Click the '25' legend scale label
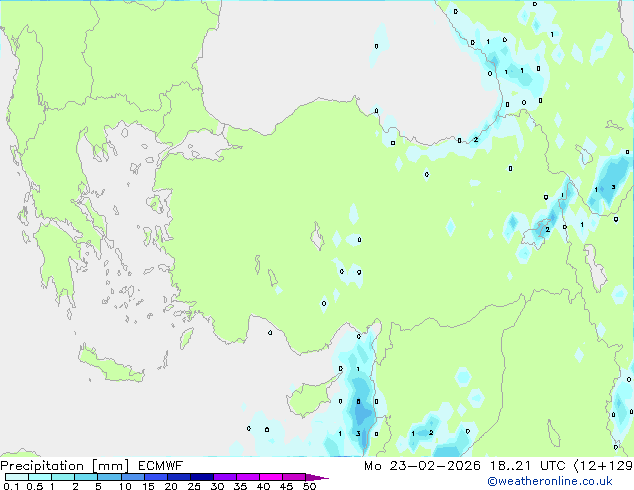634x490 pixels. [194, 486]
